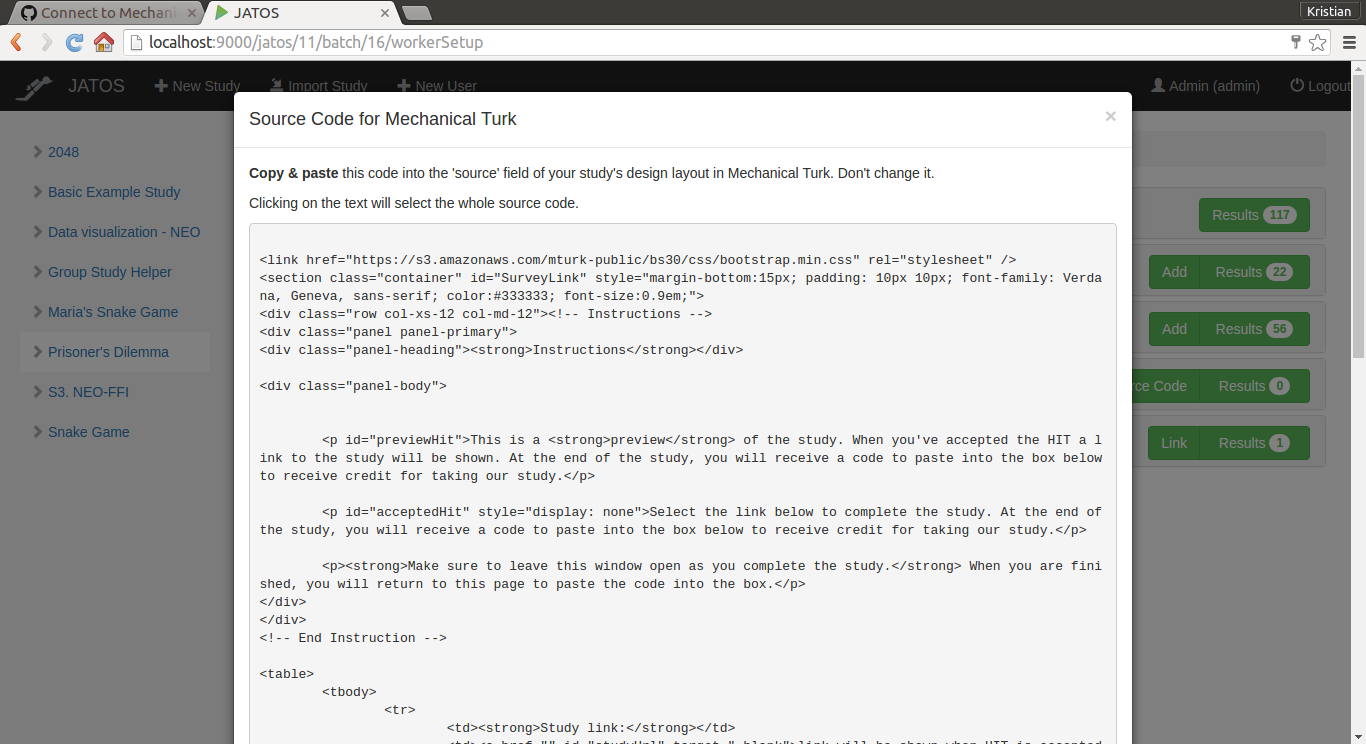This screenshot has height=744, width=1366.
Task: Click the Kristian profile button
Action: (1330, 11)
